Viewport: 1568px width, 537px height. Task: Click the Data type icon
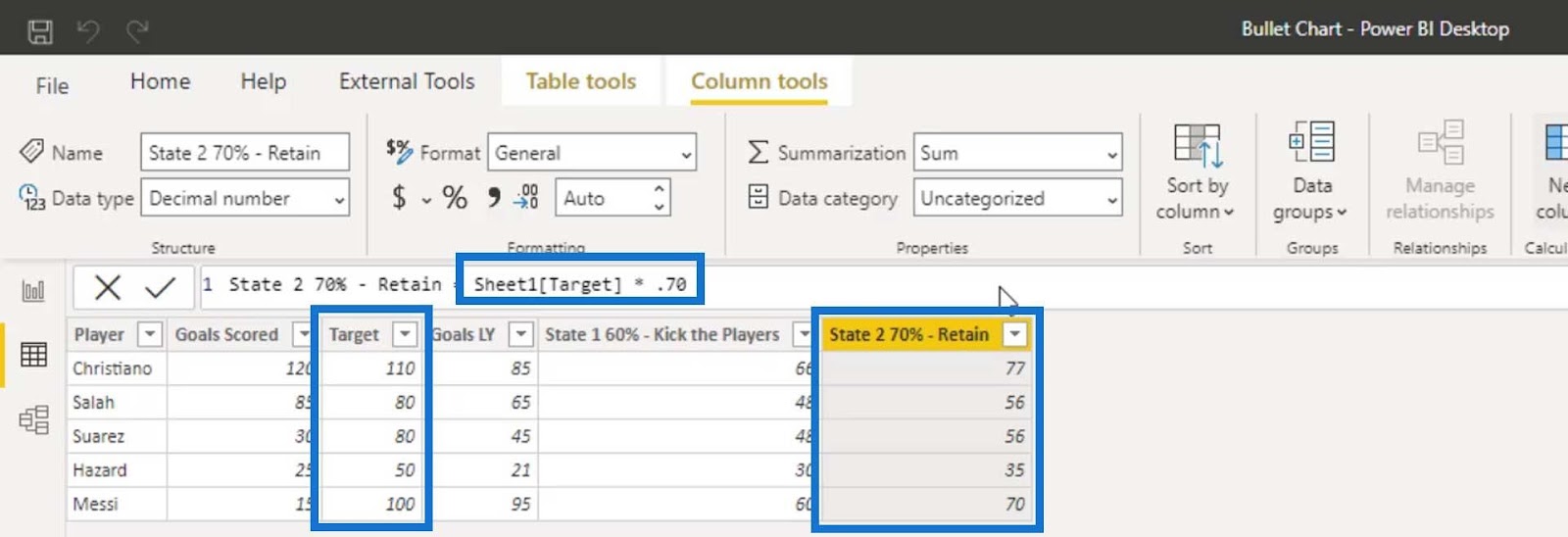32,198
